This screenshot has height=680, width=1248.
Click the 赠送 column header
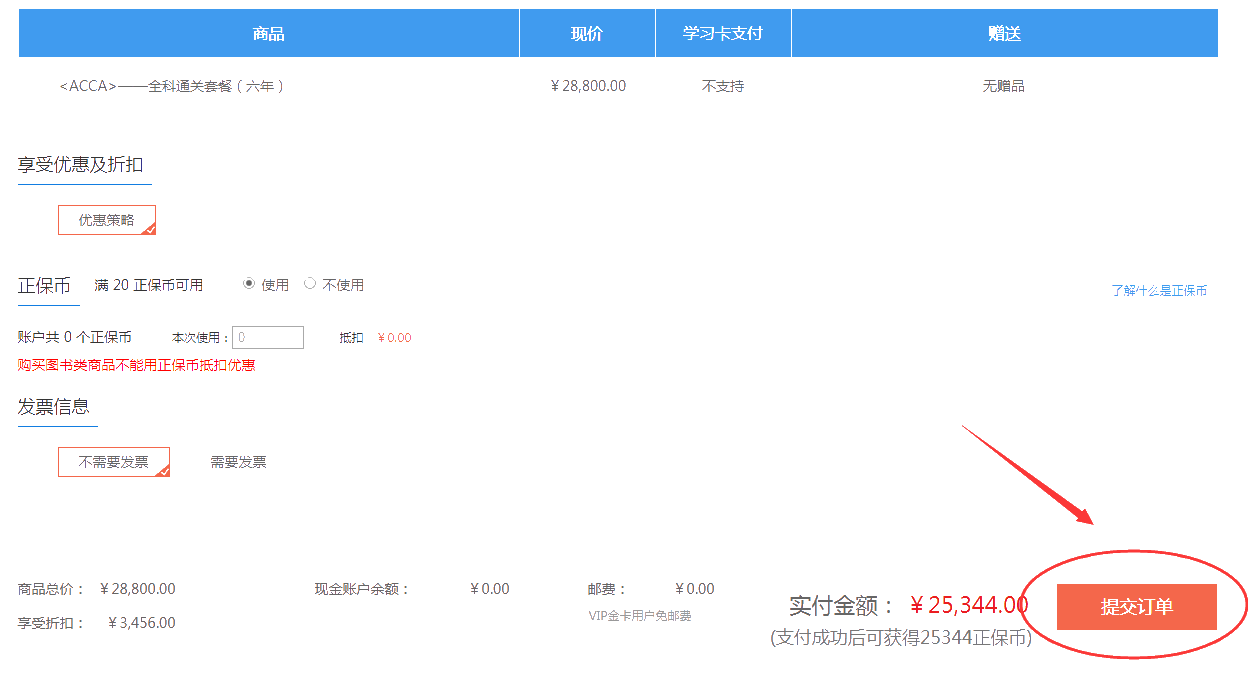[1004, 34]
